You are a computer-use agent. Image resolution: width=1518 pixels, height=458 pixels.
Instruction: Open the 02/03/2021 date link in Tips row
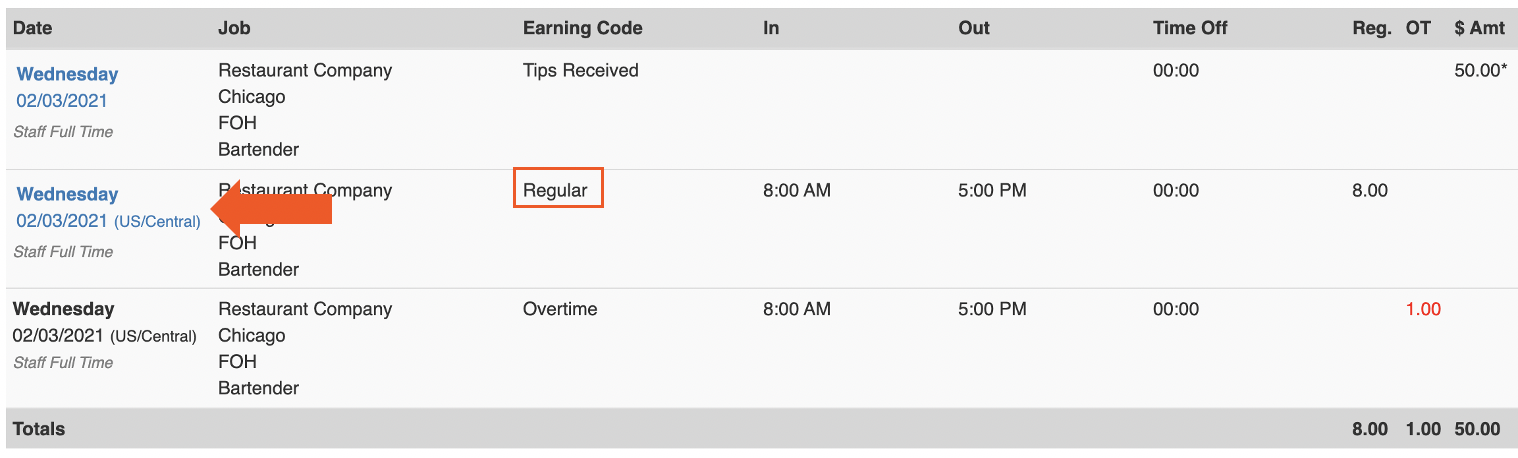coord(62,101)
